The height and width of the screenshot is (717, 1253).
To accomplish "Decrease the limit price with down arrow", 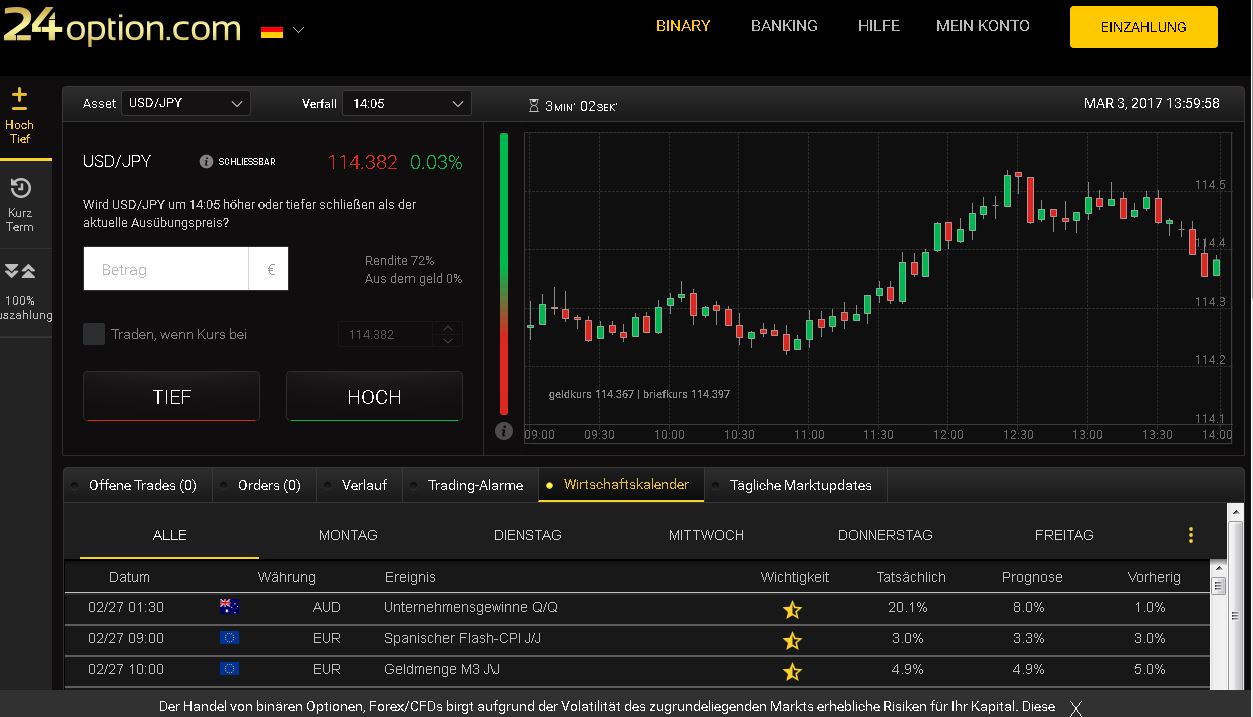I will pyautogui.click(x=448, y=341).
